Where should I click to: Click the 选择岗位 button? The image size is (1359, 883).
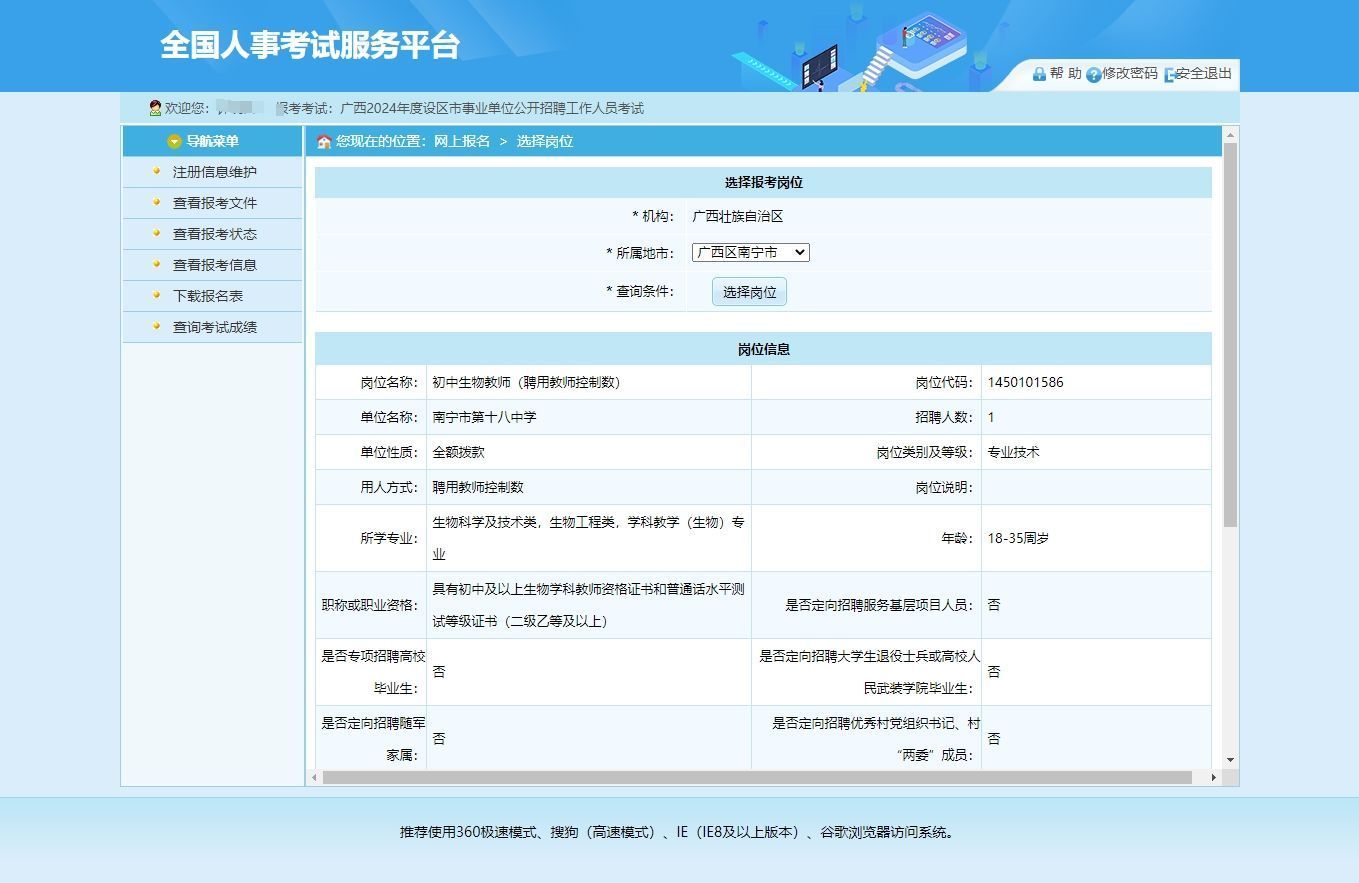(x=750, y=292)
